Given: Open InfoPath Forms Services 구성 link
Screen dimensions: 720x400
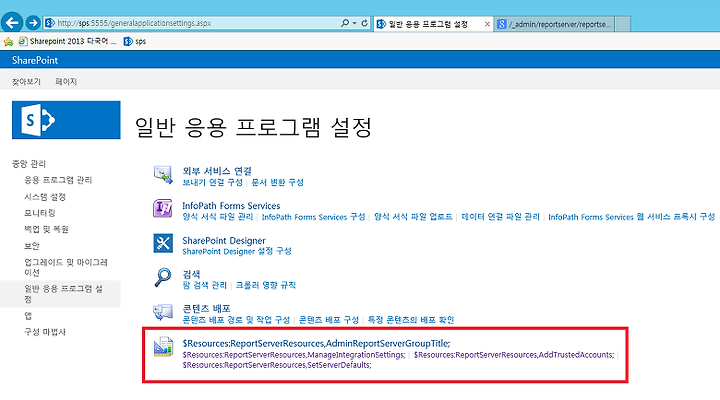Looking at the screenshot, I should pyautogui.click(x=313, y=217).
